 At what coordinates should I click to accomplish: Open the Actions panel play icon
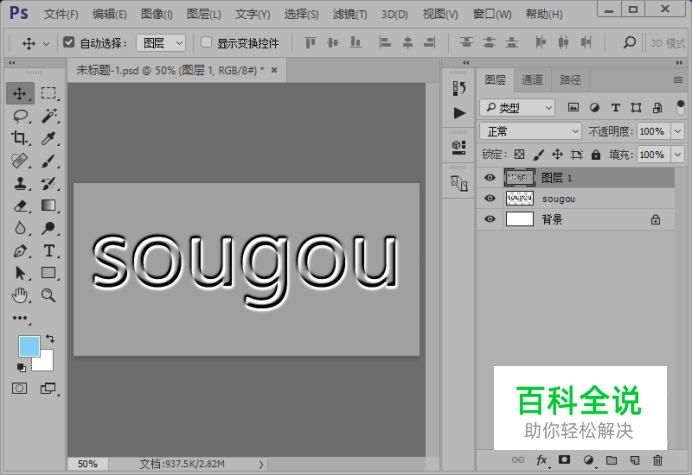[459, 113]
